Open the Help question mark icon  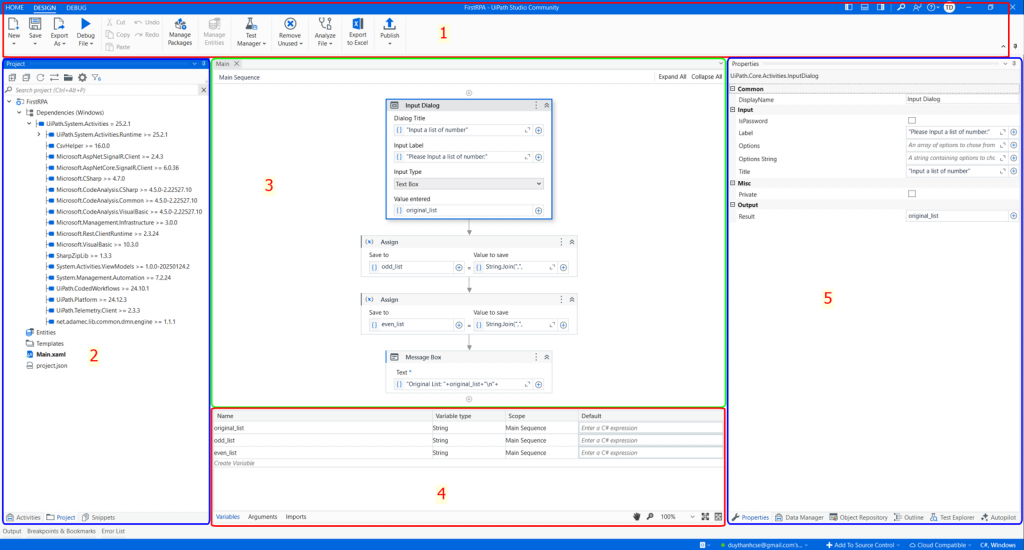(x=931, y=7)
